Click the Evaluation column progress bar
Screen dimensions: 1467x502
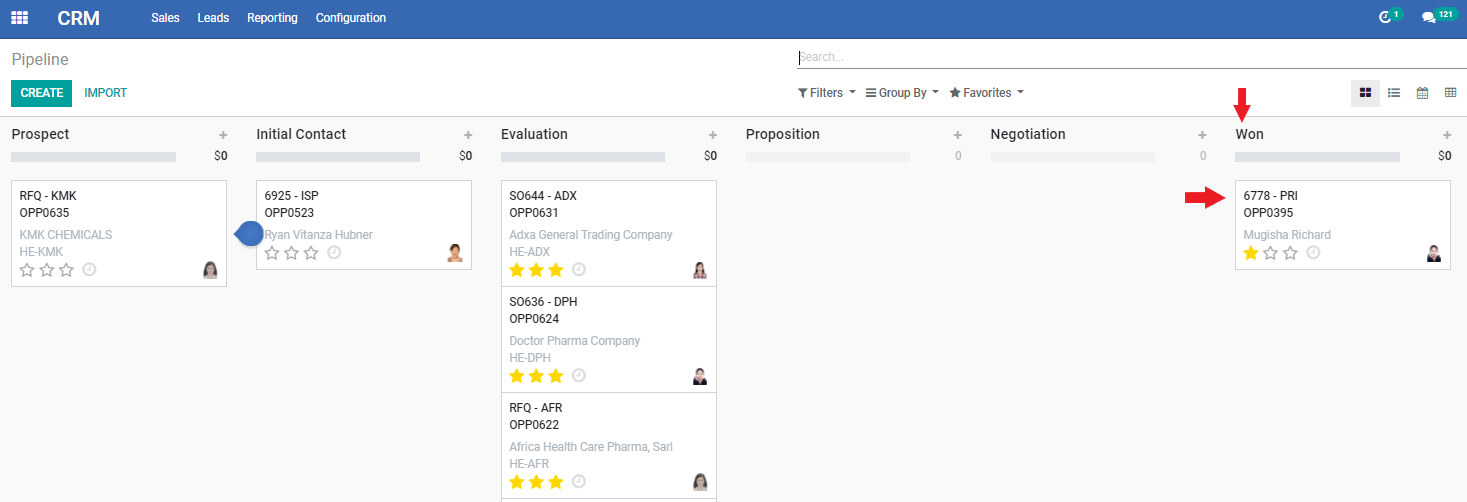583,157
